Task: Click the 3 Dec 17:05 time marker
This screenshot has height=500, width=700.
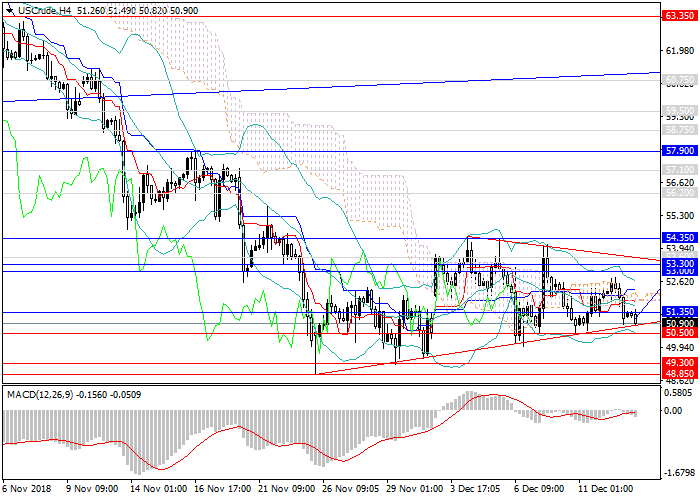Action: point(475,491)
